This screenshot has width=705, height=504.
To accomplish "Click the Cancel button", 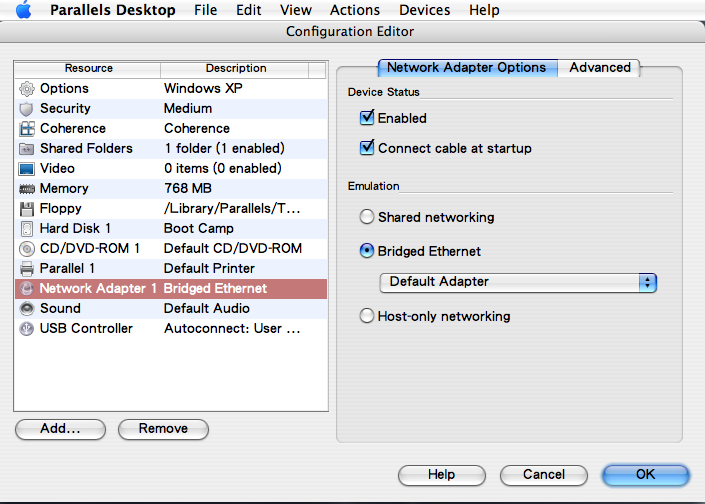I will click(544, 475).
